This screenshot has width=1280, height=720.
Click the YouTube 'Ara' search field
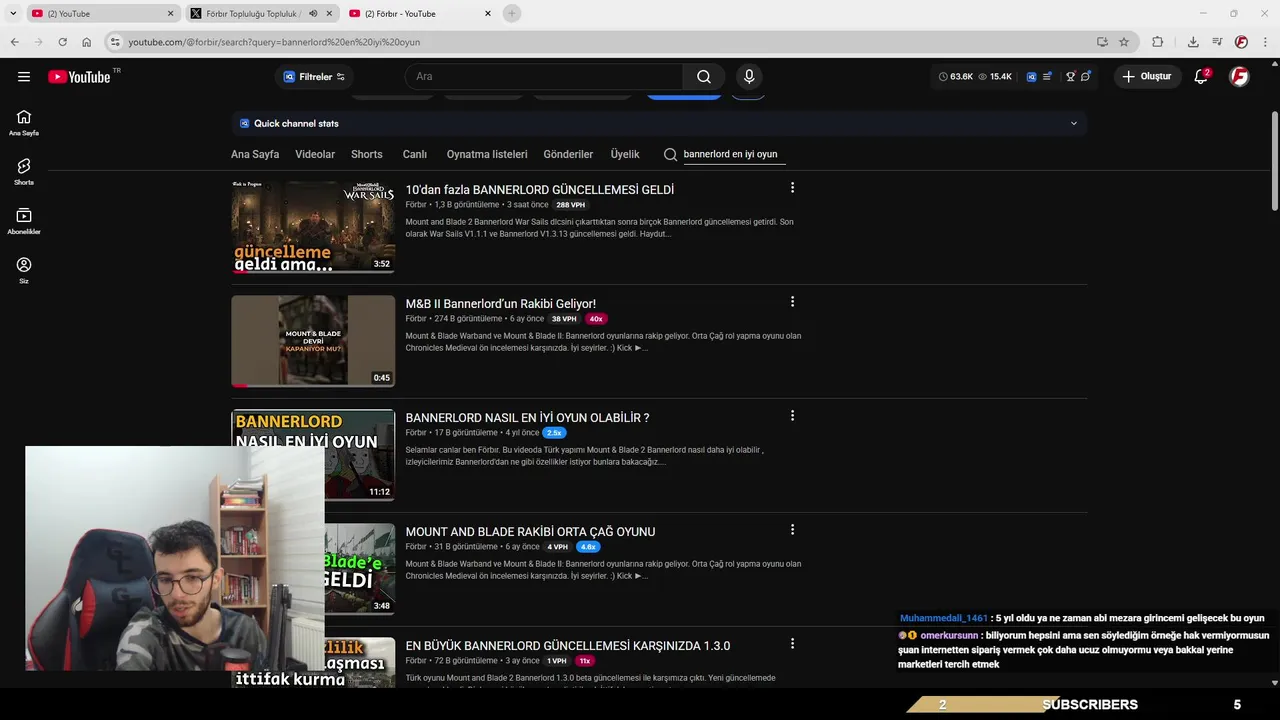[x=544, y=77]
